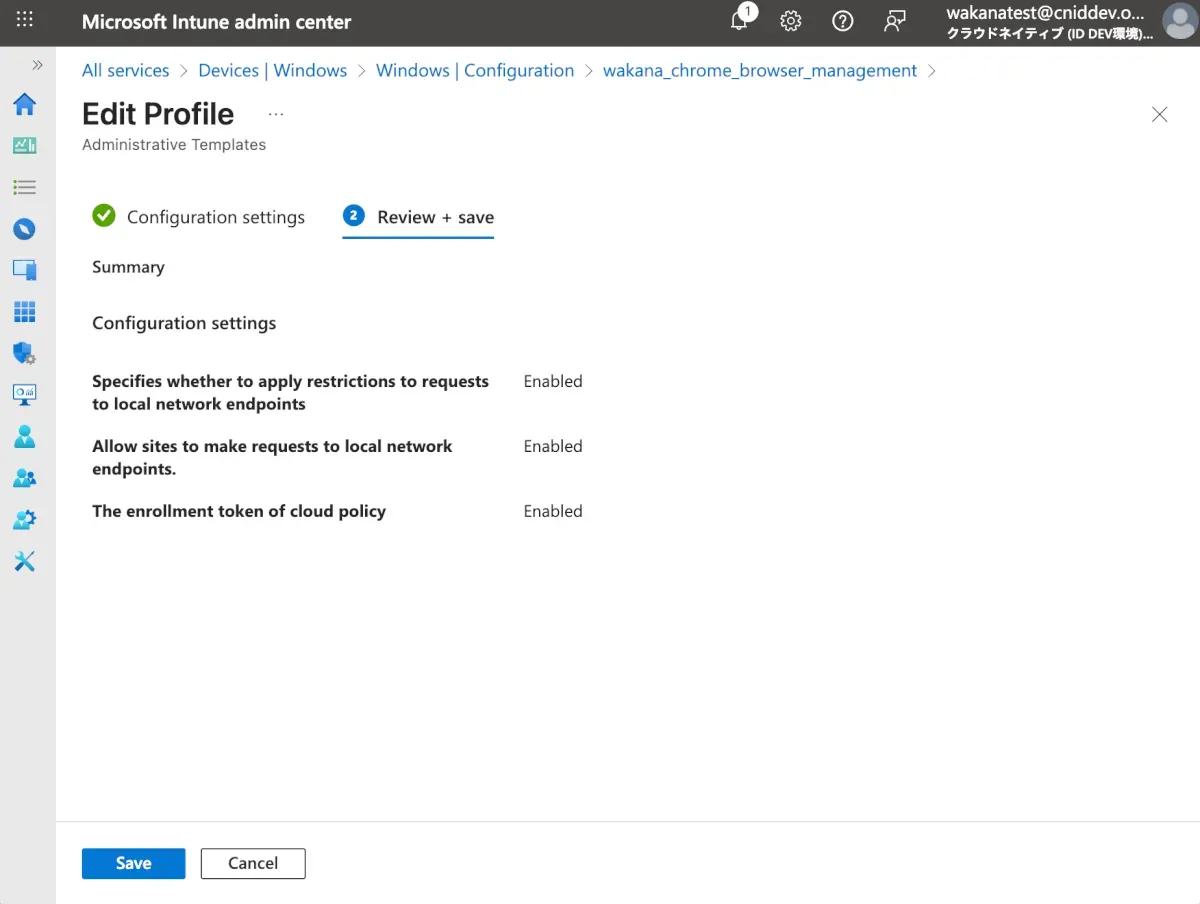The width and height of the screenshot is (1200, 904).
Task: Open Users icon in sidebar
Action: tap(25, 437)
